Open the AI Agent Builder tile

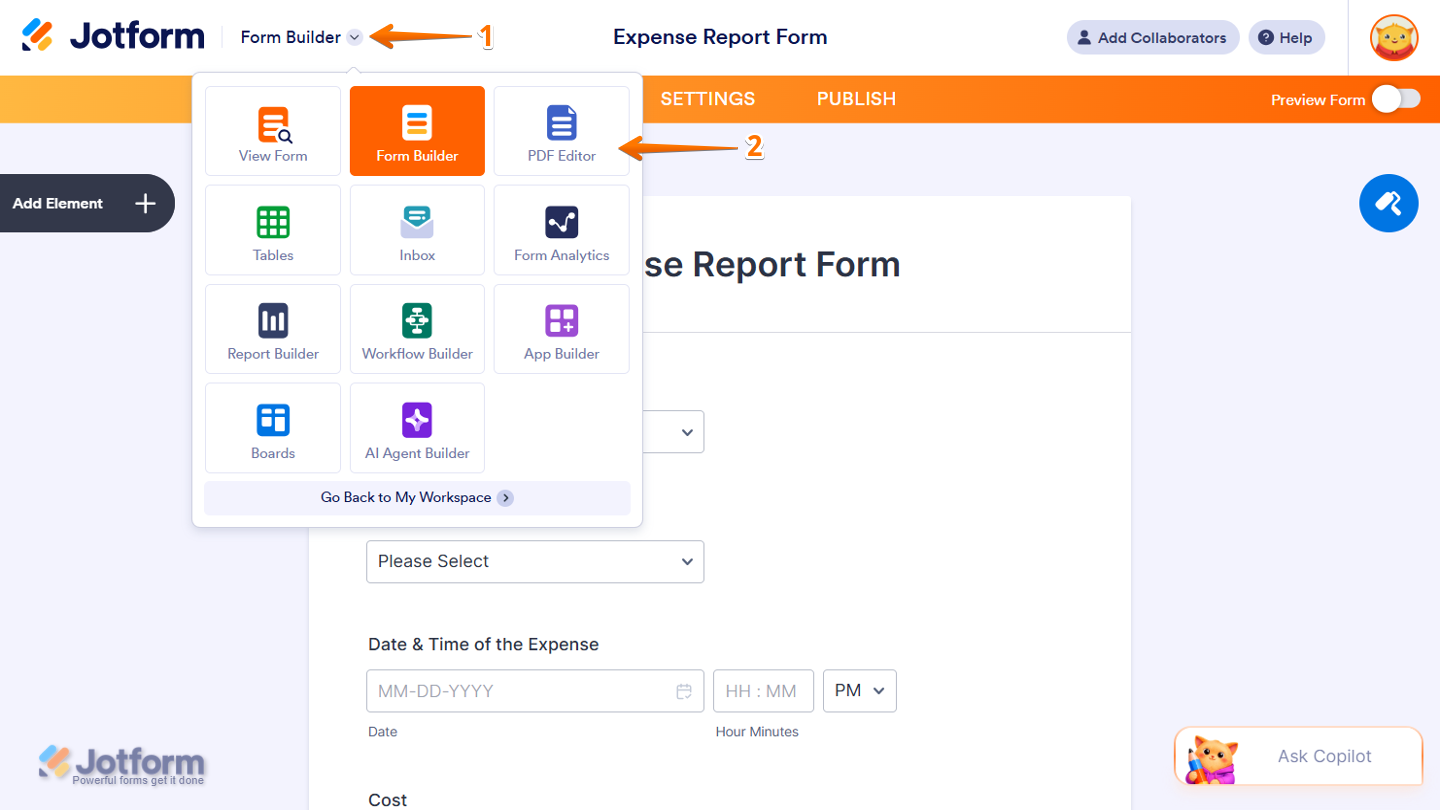pyautogui.click(x=417, y=428)
